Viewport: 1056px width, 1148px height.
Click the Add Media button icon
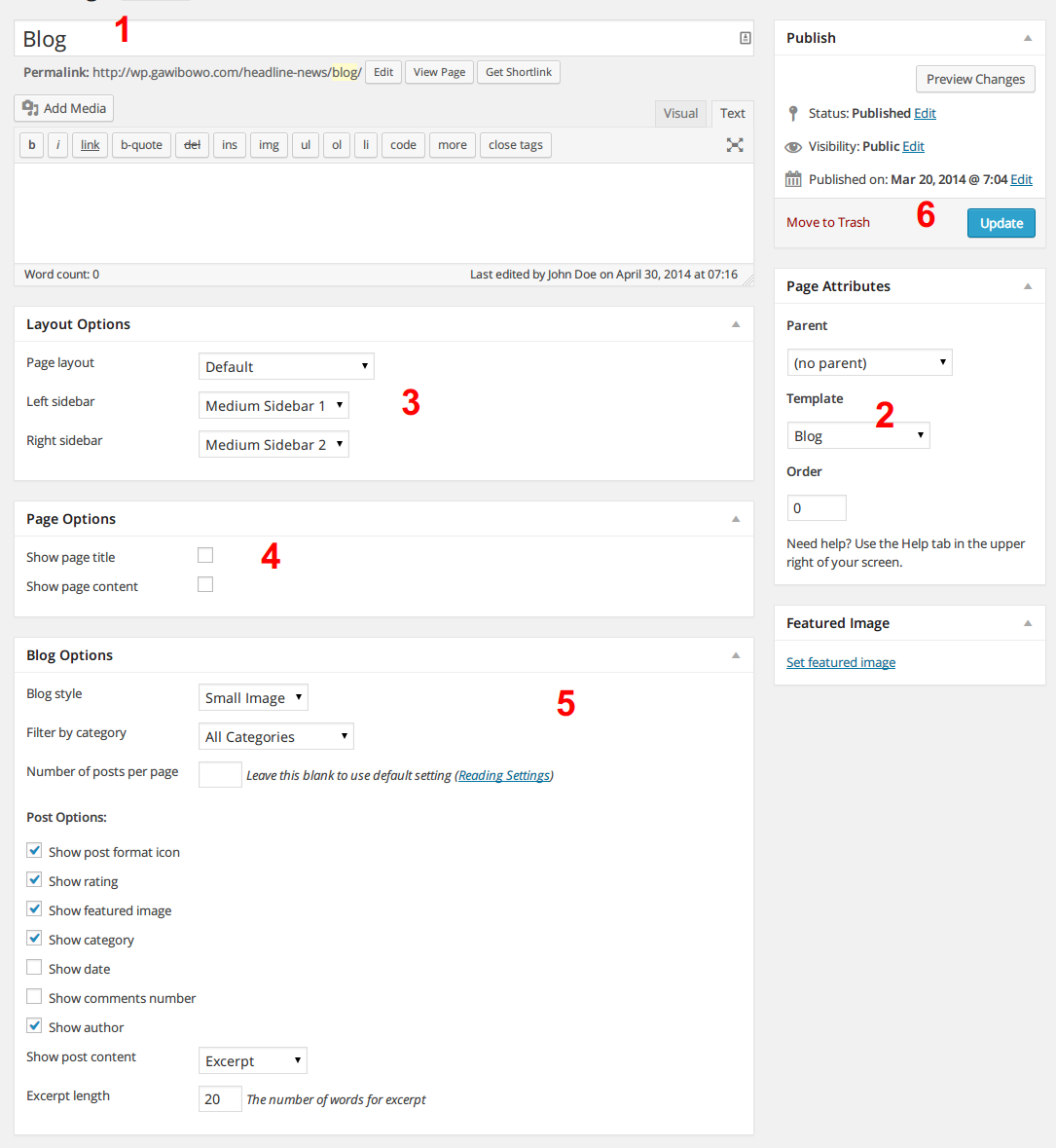click(31, 108)
